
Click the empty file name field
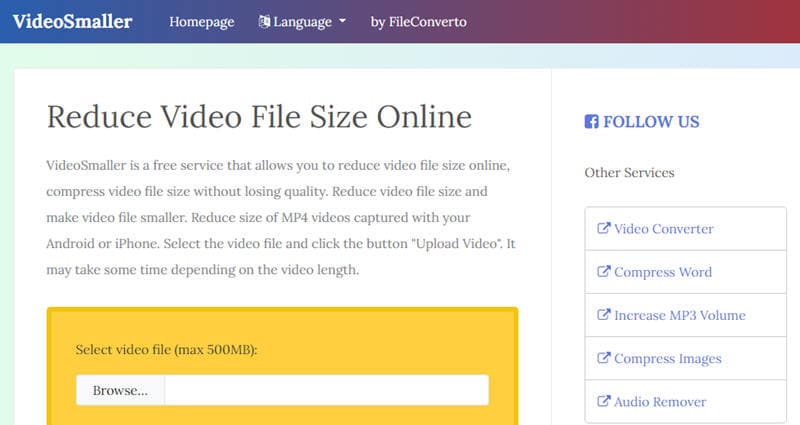(327, 390)
